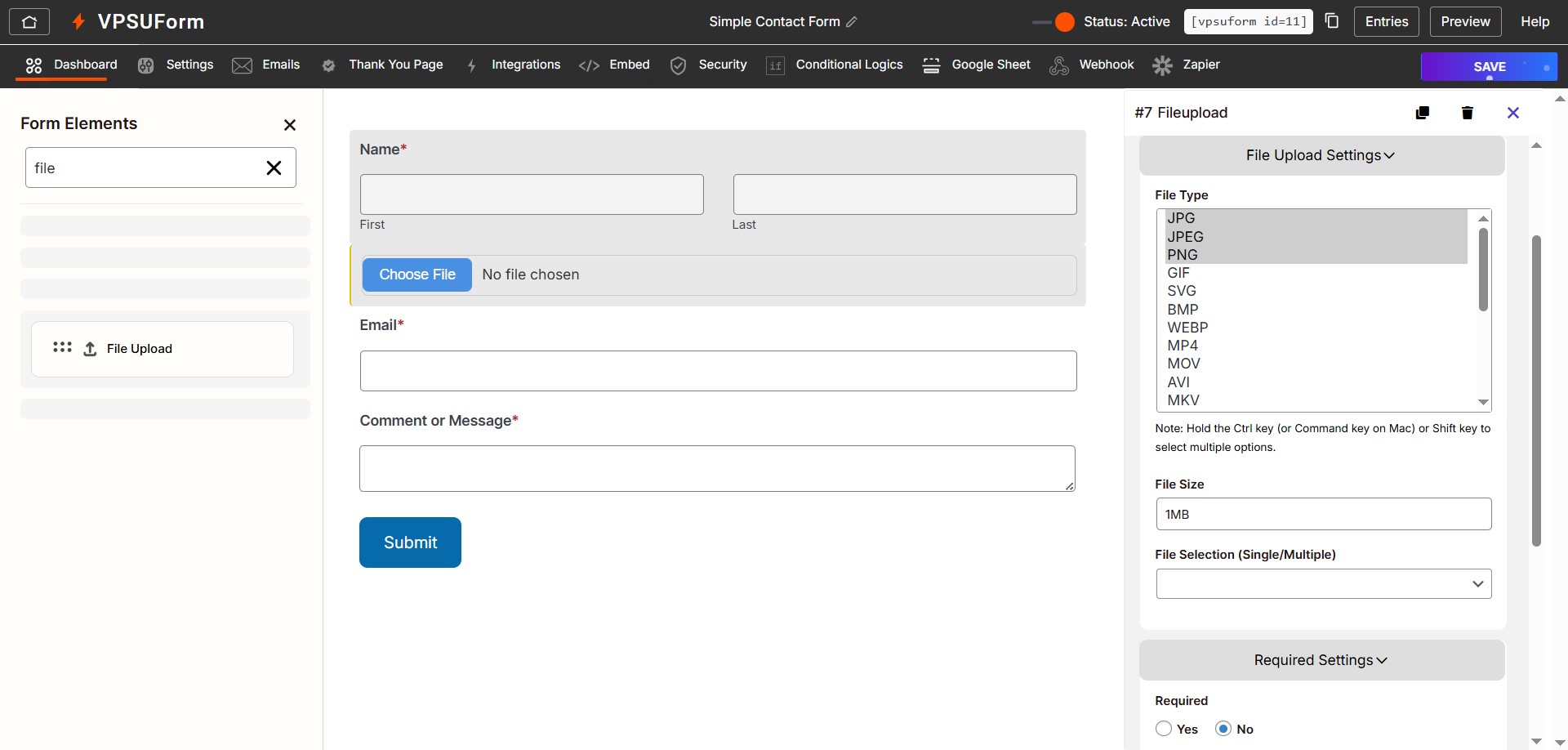The height and width of the screenshot is (750, 1568).
Task: Switch to the Thank You Page tab
Action: pos(396,65)
